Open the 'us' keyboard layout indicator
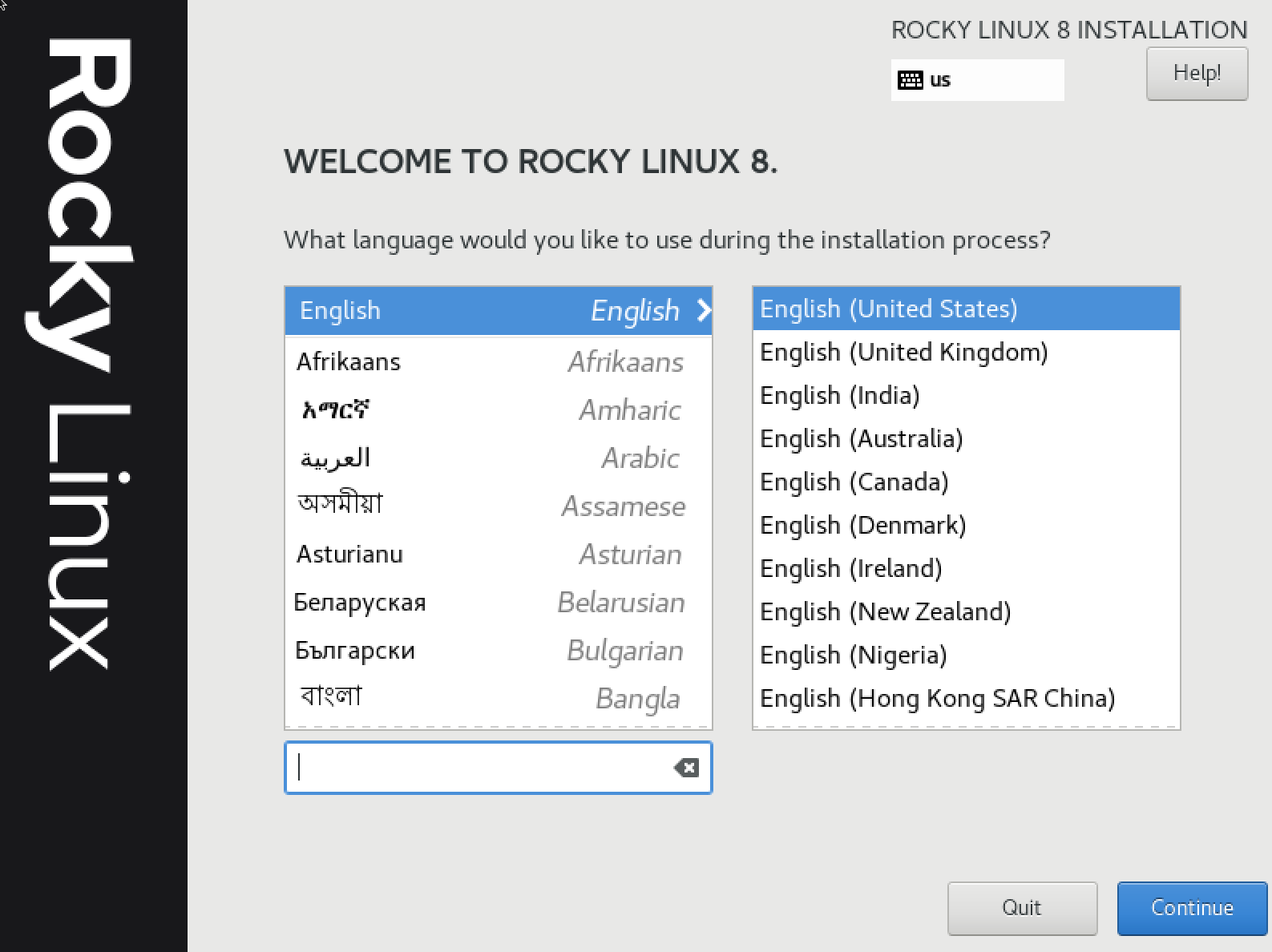Viewport: 1272px width, 952px height. (x=977, y=80)
